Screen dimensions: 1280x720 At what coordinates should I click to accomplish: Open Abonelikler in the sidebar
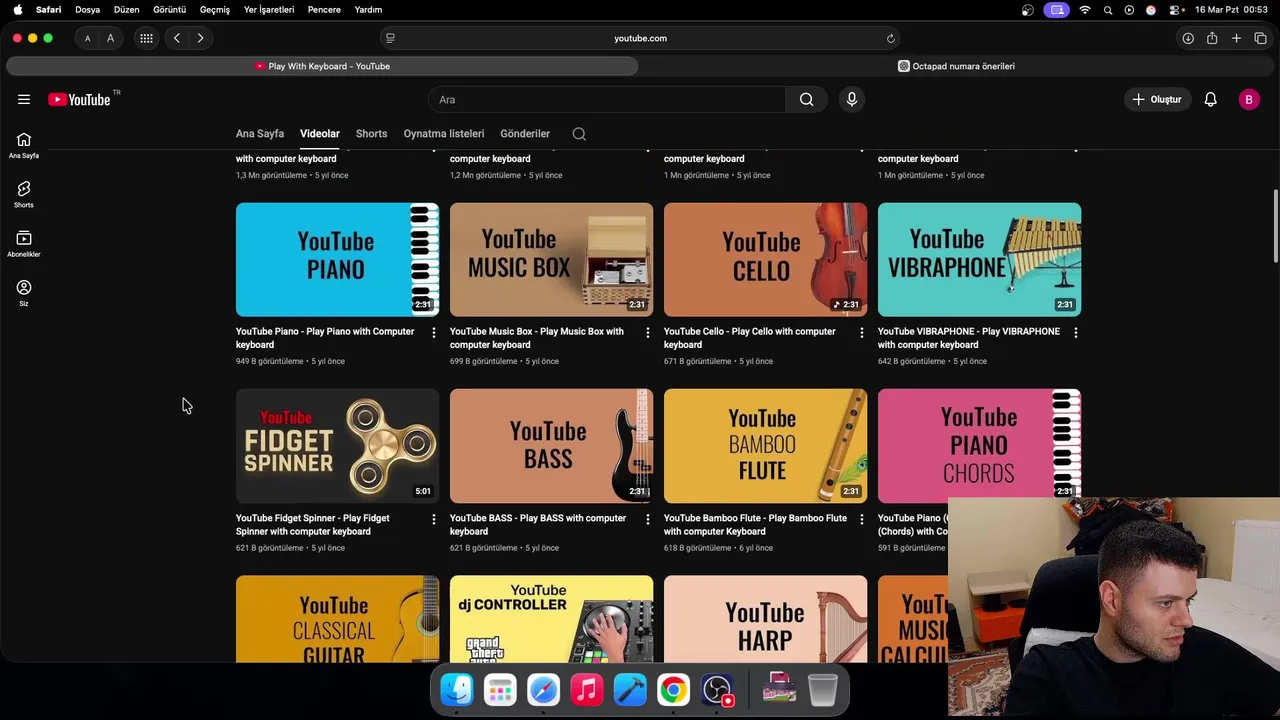tap(24, 243)
